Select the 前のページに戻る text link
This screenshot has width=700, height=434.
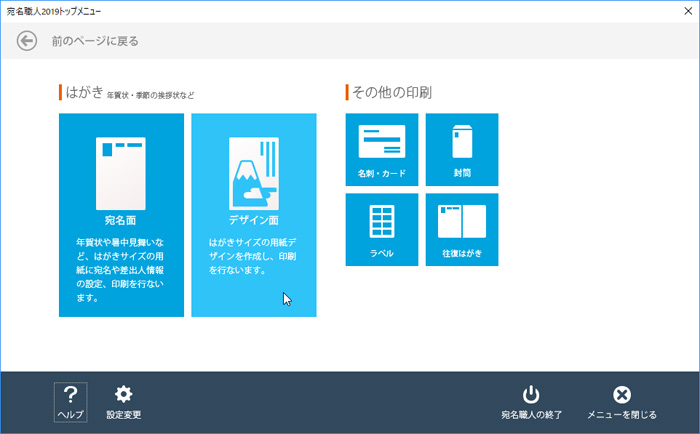coord(95,41)
